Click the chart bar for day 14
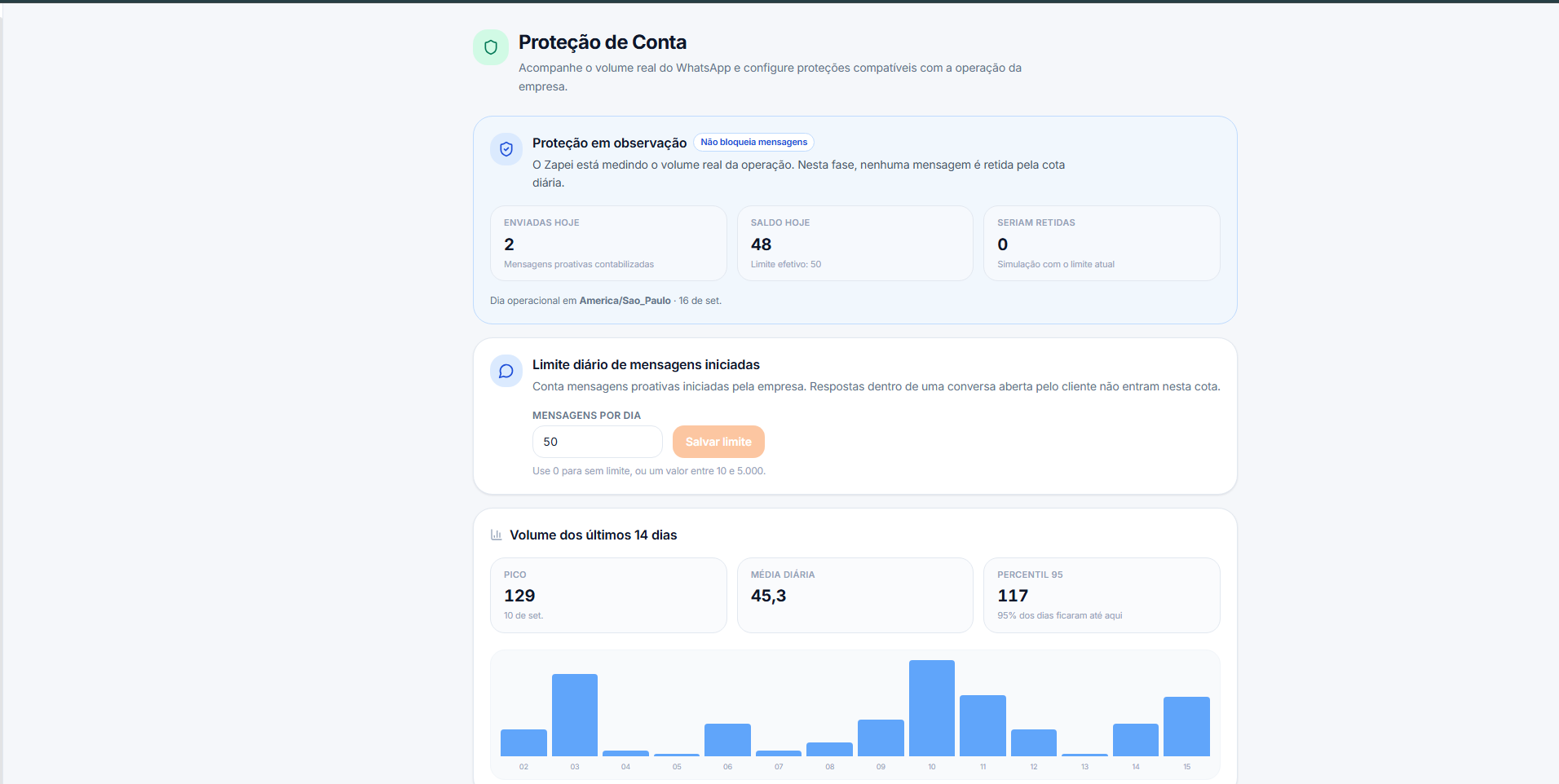The image size is (1559, 784). click(1136, 740)
